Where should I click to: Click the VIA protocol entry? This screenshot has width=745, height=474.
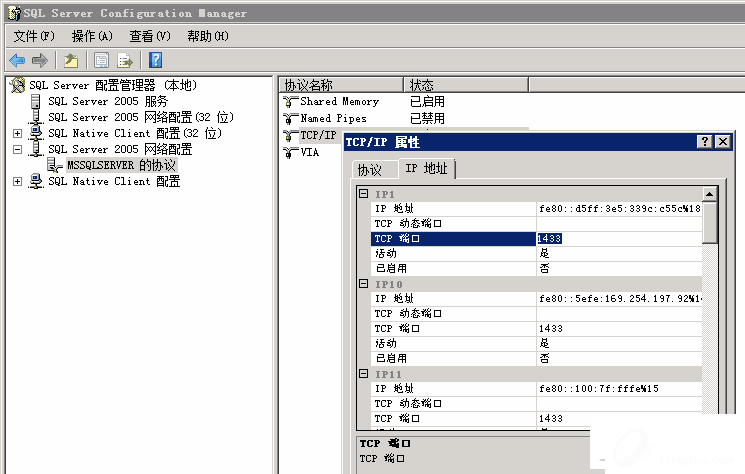pyautogui.click(x=309, y=152)
